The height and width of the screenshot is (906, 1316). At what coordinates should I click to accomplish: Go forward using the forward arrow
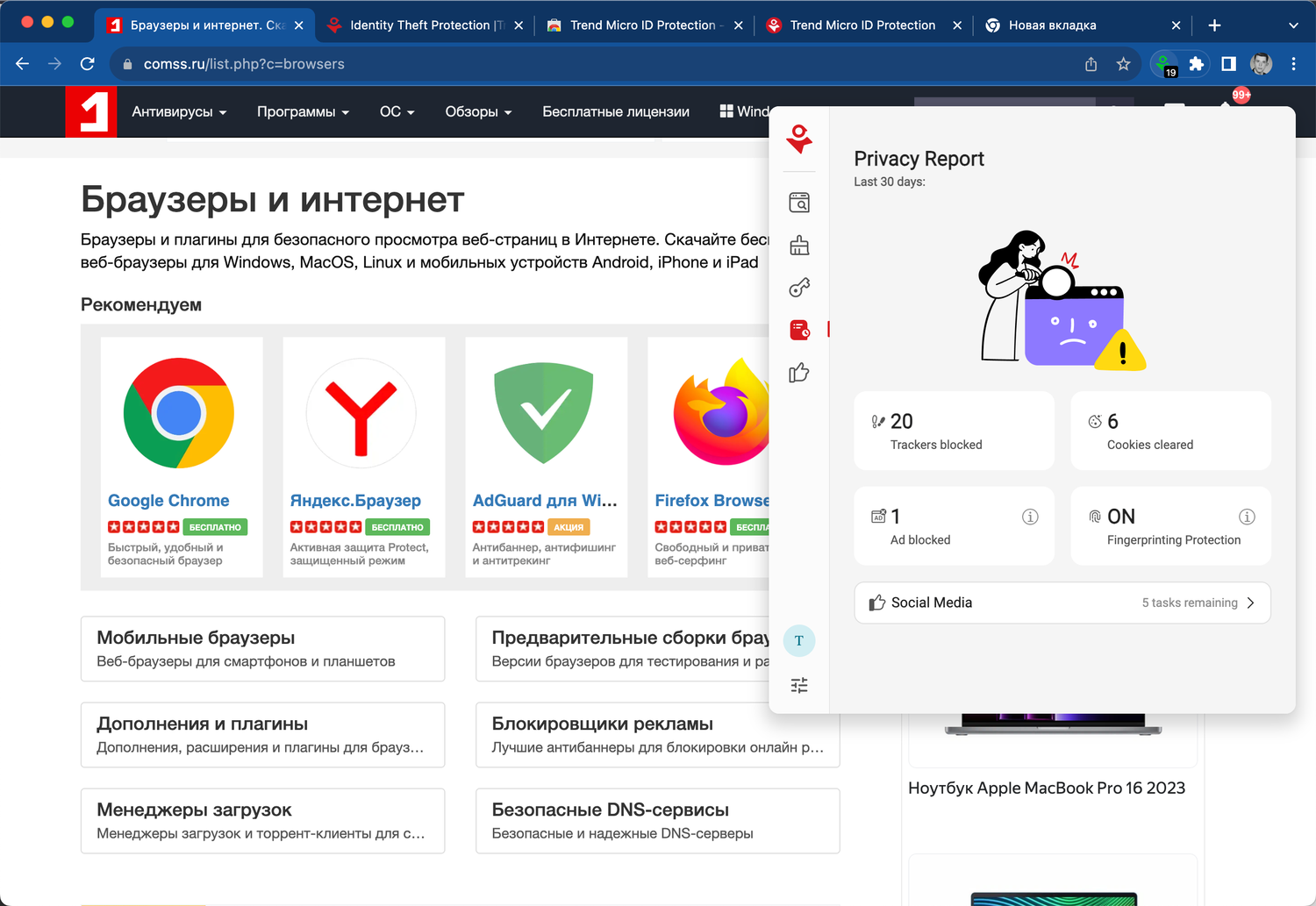[54, 64]
